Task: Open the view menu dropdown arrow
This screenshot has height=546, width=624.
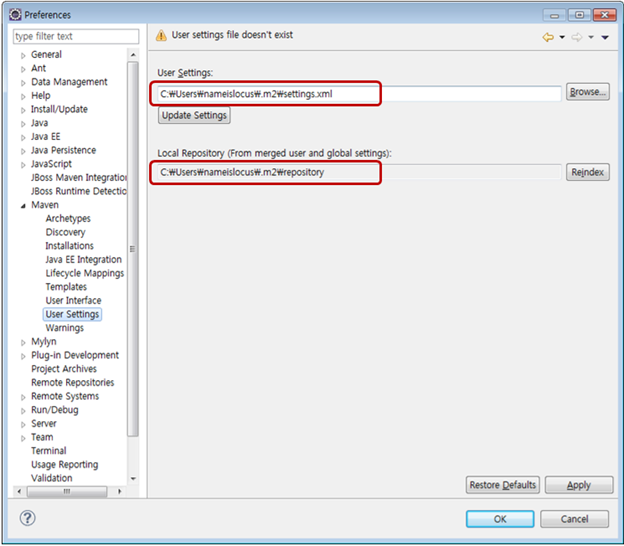Action: 605,37
